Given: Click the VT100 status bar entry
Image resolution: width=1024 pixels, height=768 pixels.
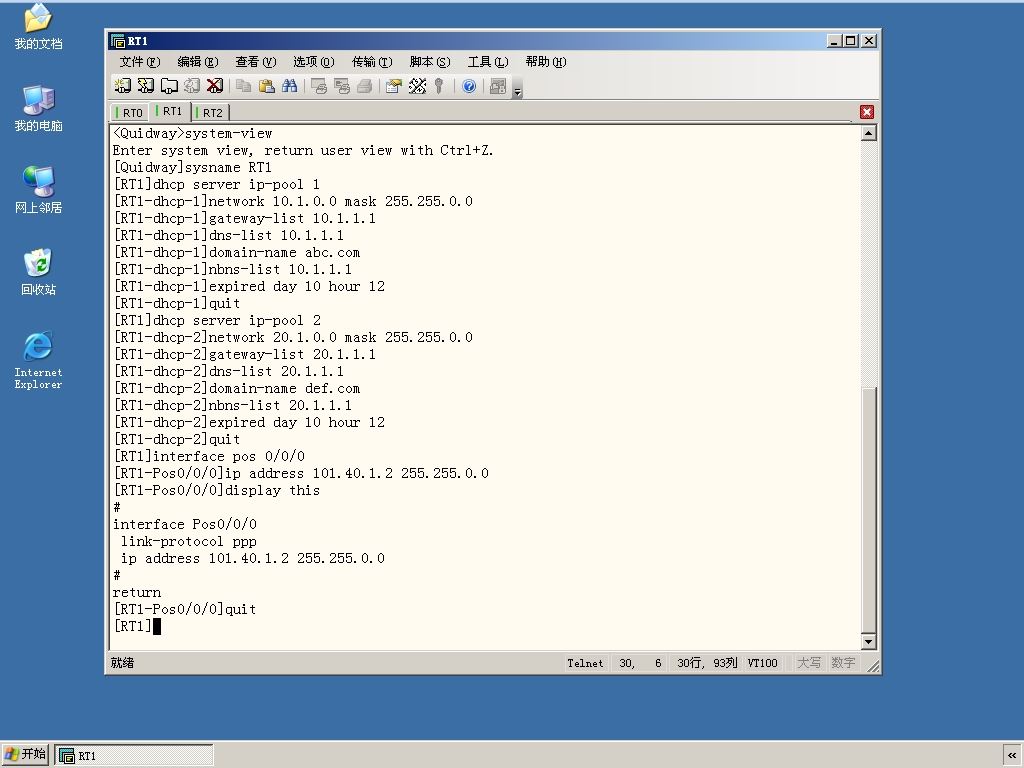Looking at the screenshot, I should [x=763, y=663].
